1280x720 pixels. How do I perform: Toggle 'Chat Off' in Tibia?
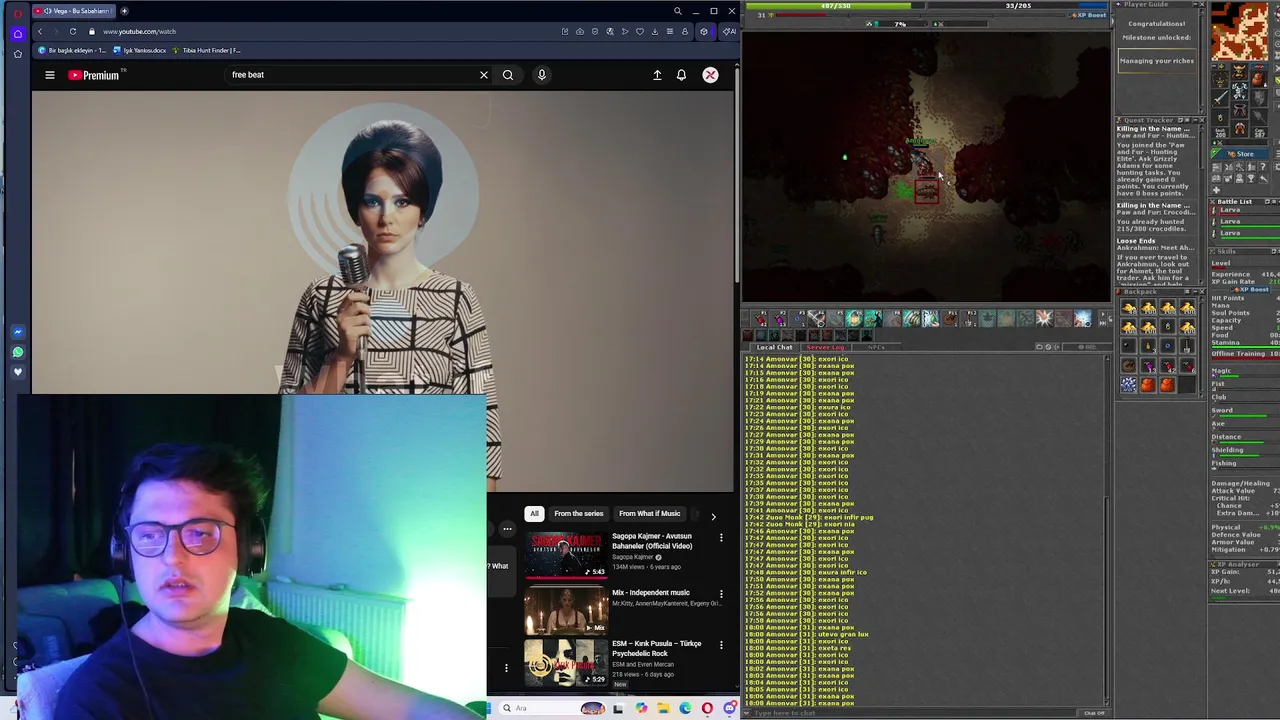[1095, 713]
